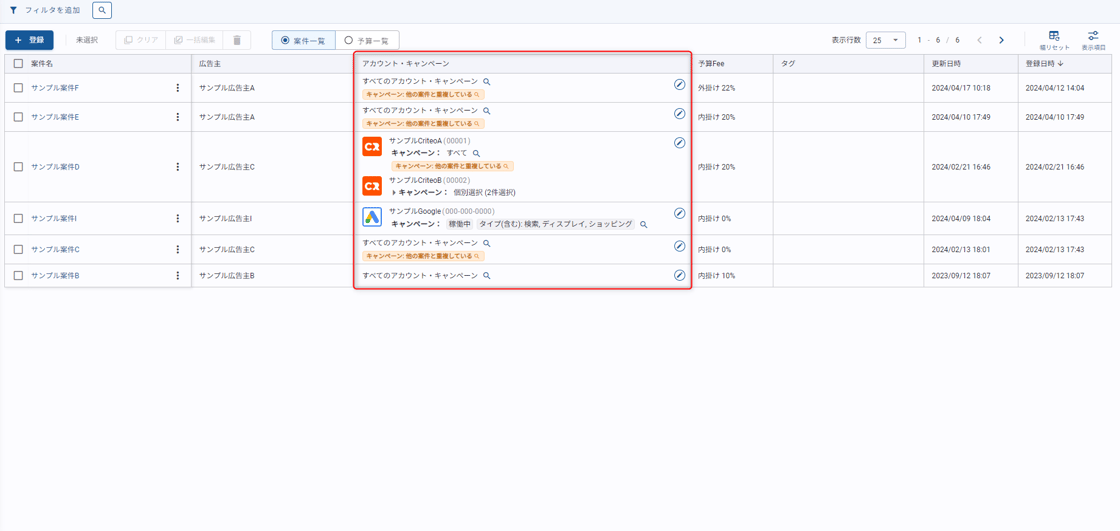This screenshot has height=531, width=1120.
Task: Click the search magnifier icon beside フィルタを追加
Action: coord(102,10)
